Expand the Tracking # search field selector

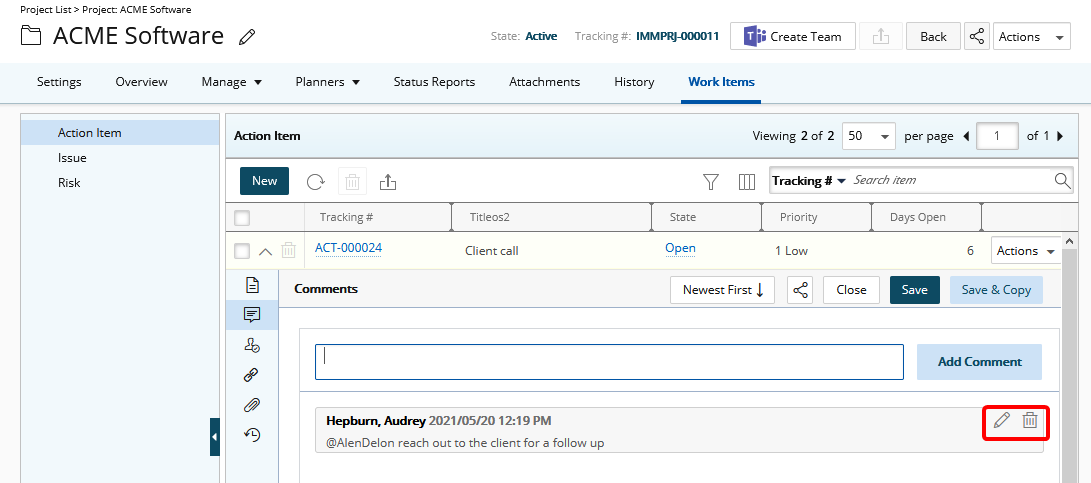(x=808, y=181)
